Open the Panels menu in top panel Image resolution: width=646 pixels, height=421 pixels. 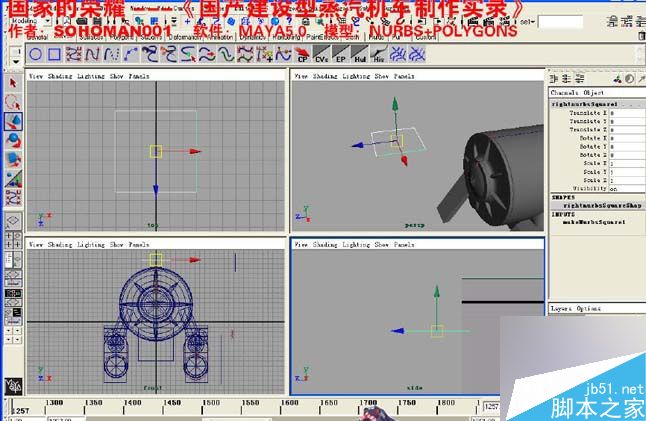[x=139, y=76]
